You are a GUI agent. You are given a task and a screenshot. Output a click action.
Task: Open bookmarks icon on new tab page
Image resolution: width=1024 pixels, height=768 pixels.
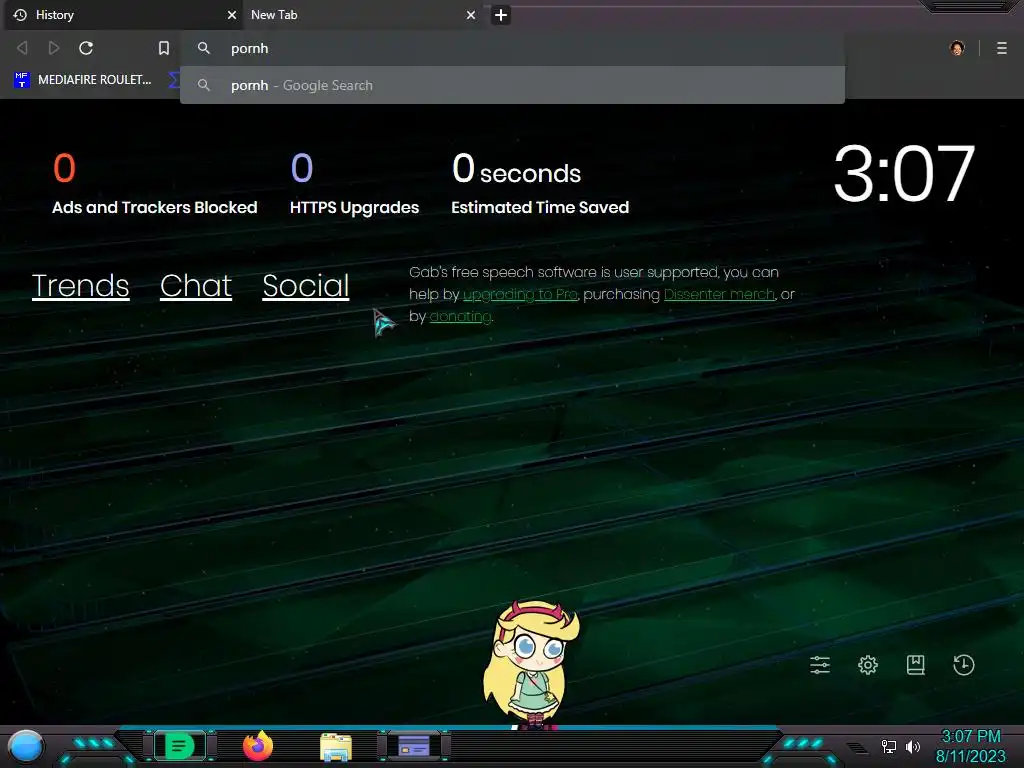click(916, 665)
